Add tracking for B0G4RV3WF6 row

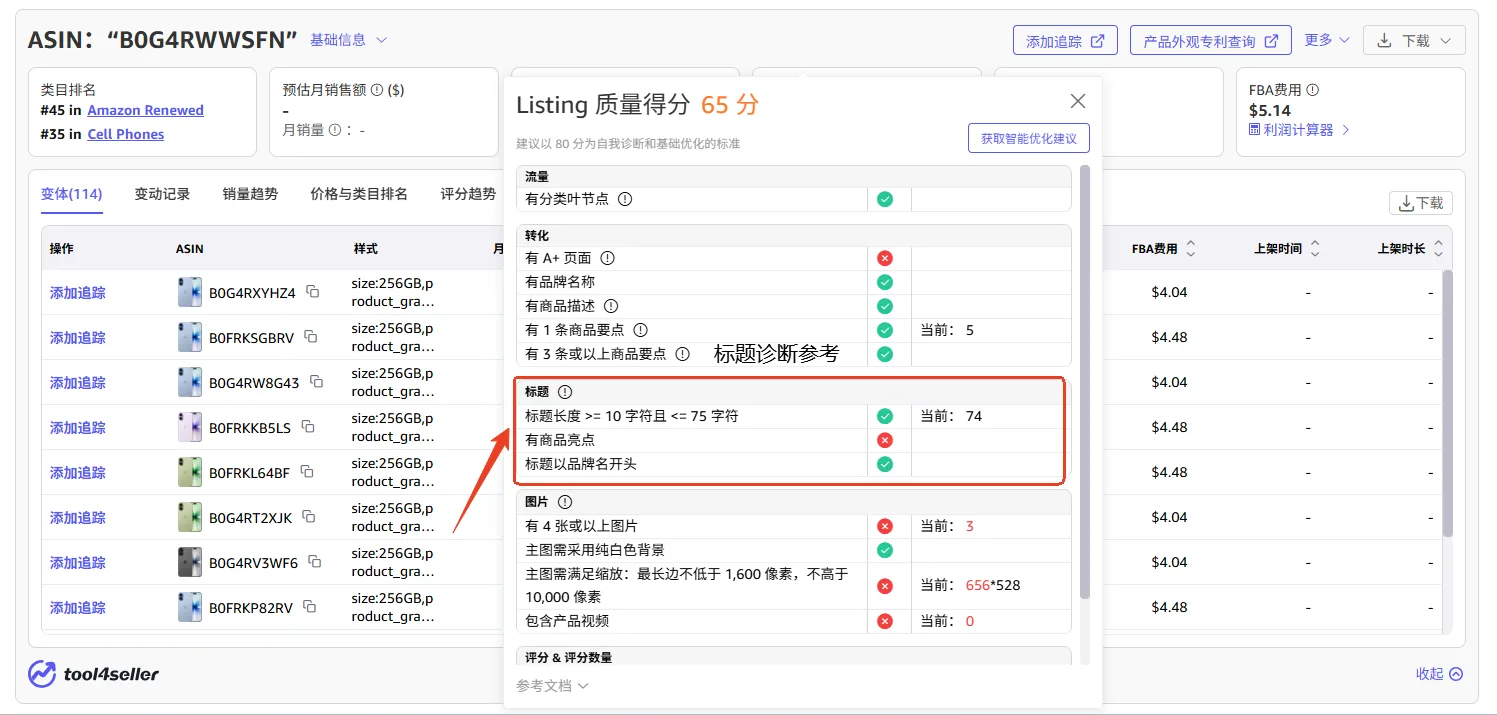(78, 563)
